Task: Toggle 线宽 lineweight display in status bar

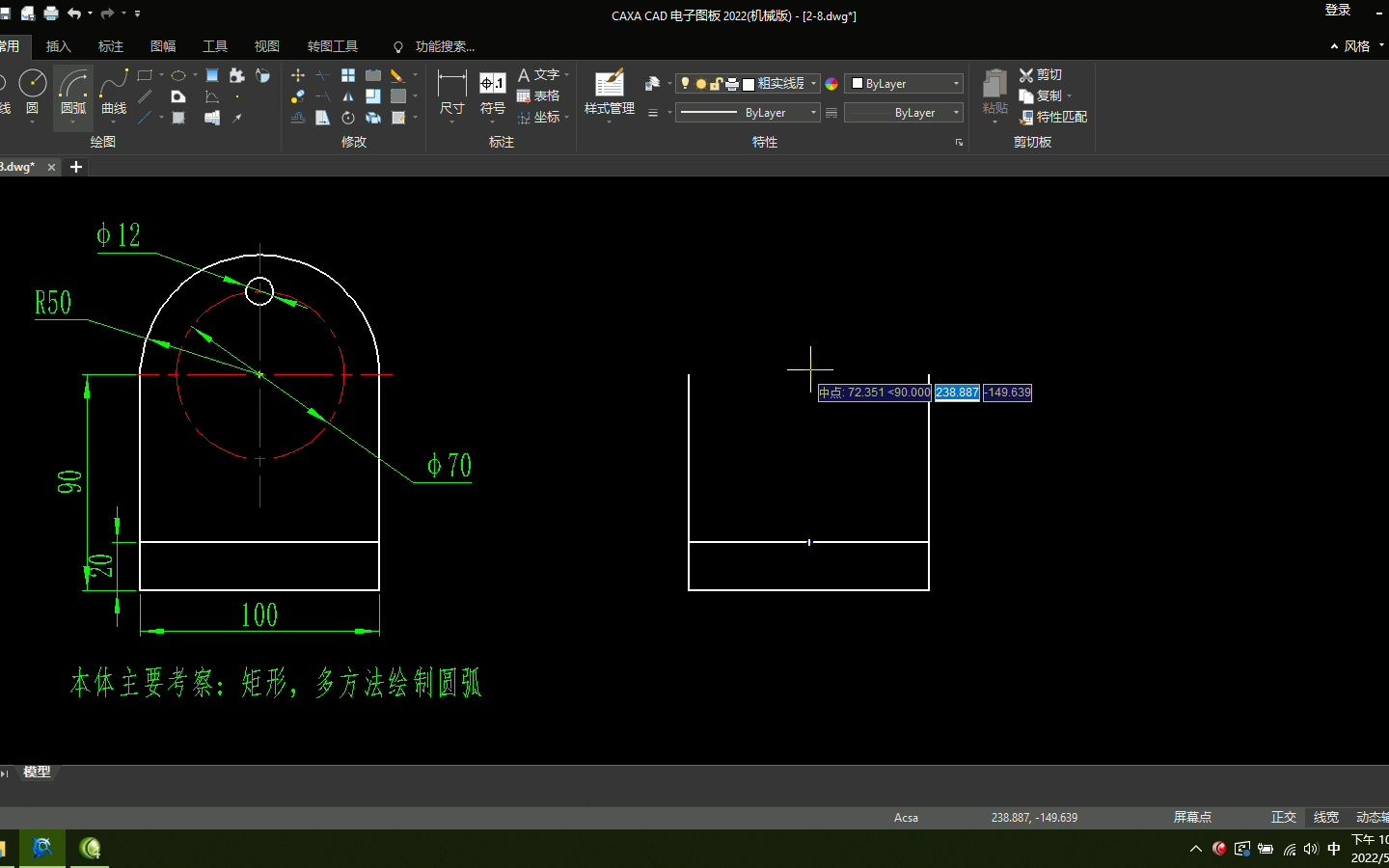Action: pyautogui.click(x=1326, y=817)
